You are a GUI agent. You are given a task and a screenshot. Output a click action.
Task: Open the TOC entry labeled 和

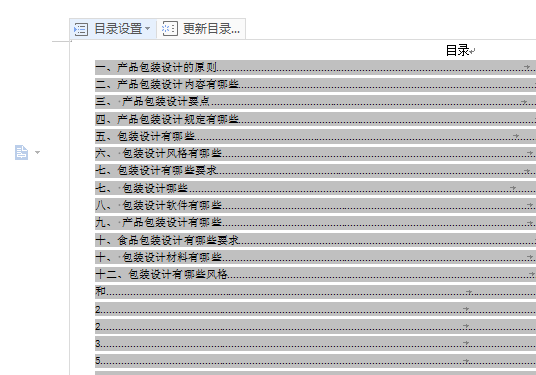tap(316, 292)
